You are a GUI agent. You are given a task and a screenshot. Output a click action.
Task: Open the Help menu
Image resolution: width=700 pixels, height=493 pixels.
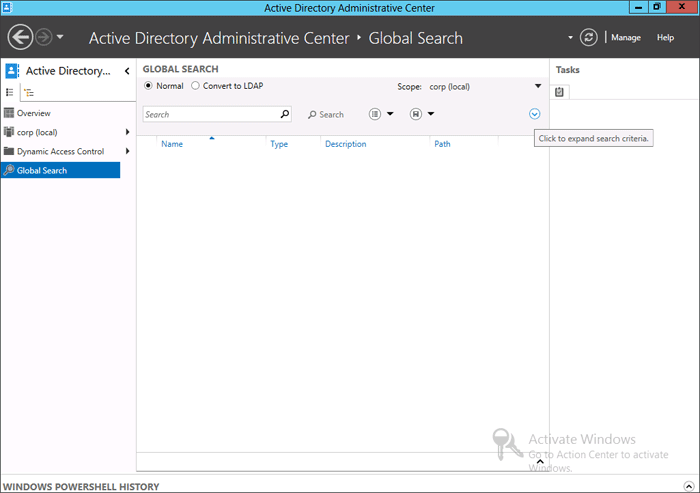click(x=665, y=38)
